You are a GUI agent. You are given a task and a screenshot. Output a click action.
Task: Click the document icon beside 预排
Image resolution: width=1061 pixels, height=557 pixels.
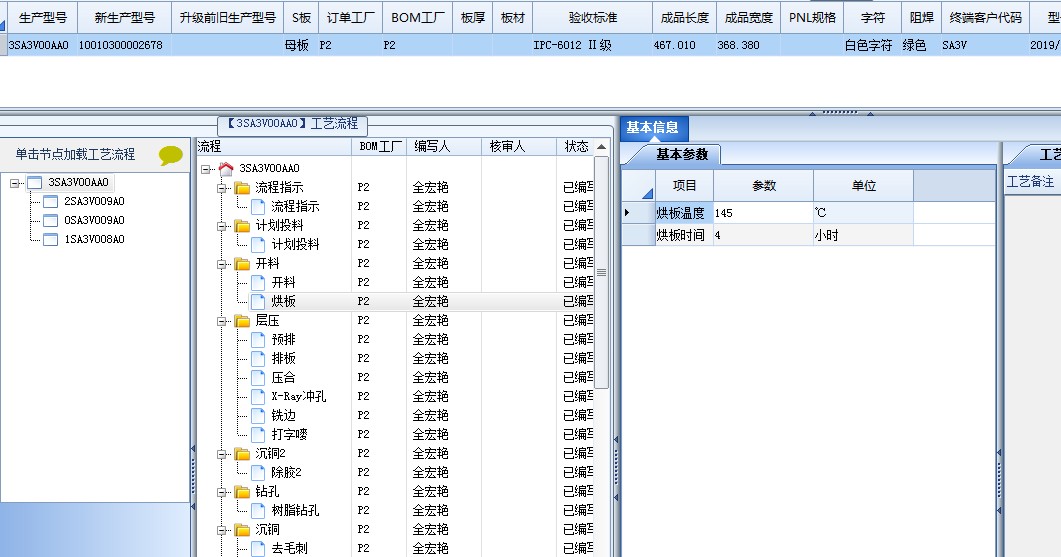(x=258, y=339)
